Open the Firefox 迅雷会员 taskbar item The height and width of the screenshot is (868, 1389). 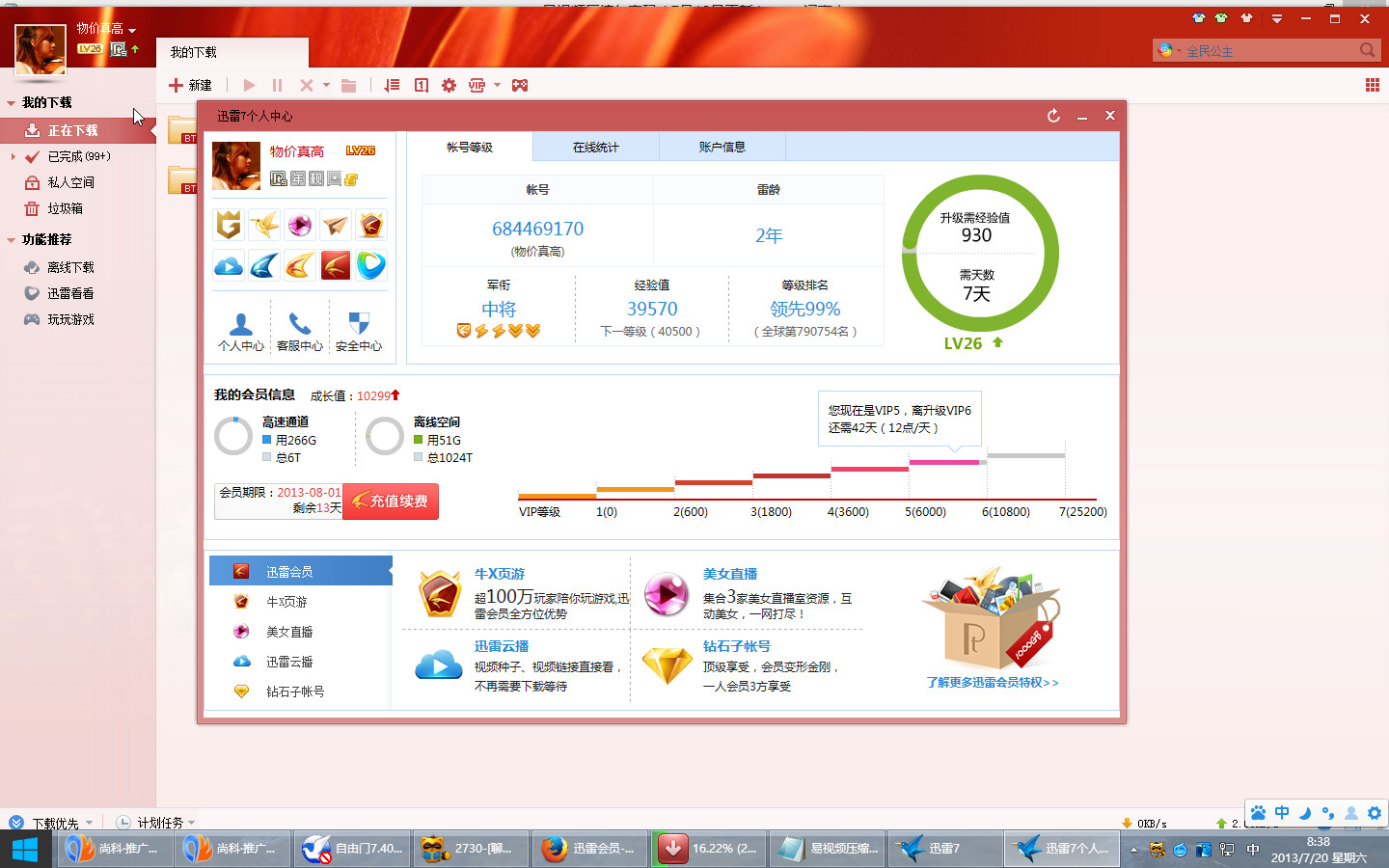click(589, 849)
